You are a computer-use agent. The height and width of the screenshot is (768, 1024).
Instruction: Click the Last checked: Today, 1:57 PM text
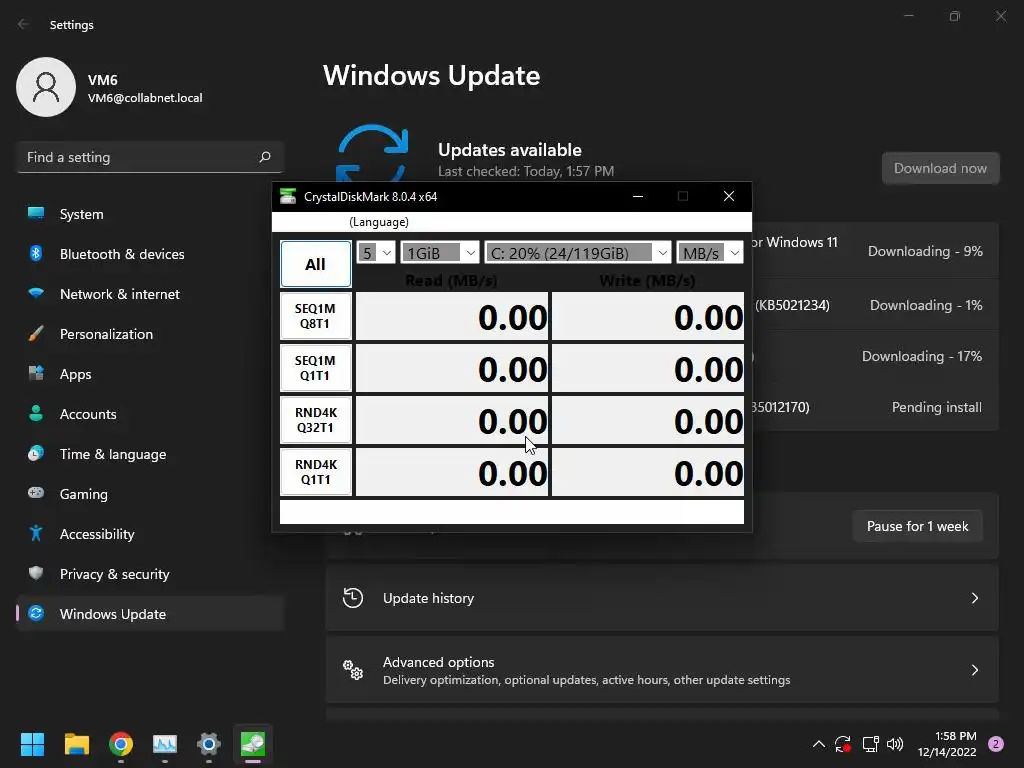526,171
